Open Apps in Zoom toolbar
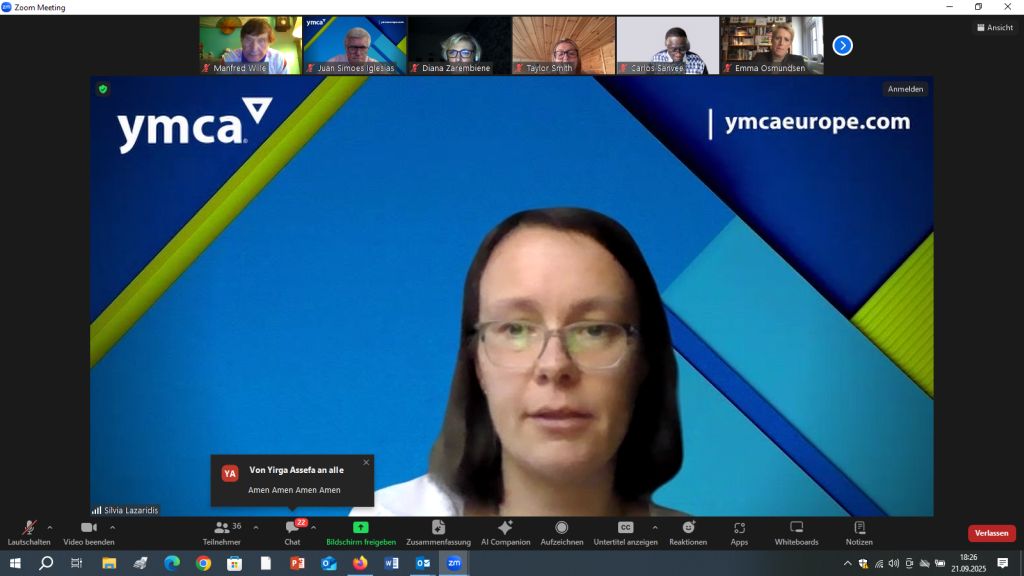Viewport: 1024px width, 576px height. pyautogui.click(x=739, y=533)
